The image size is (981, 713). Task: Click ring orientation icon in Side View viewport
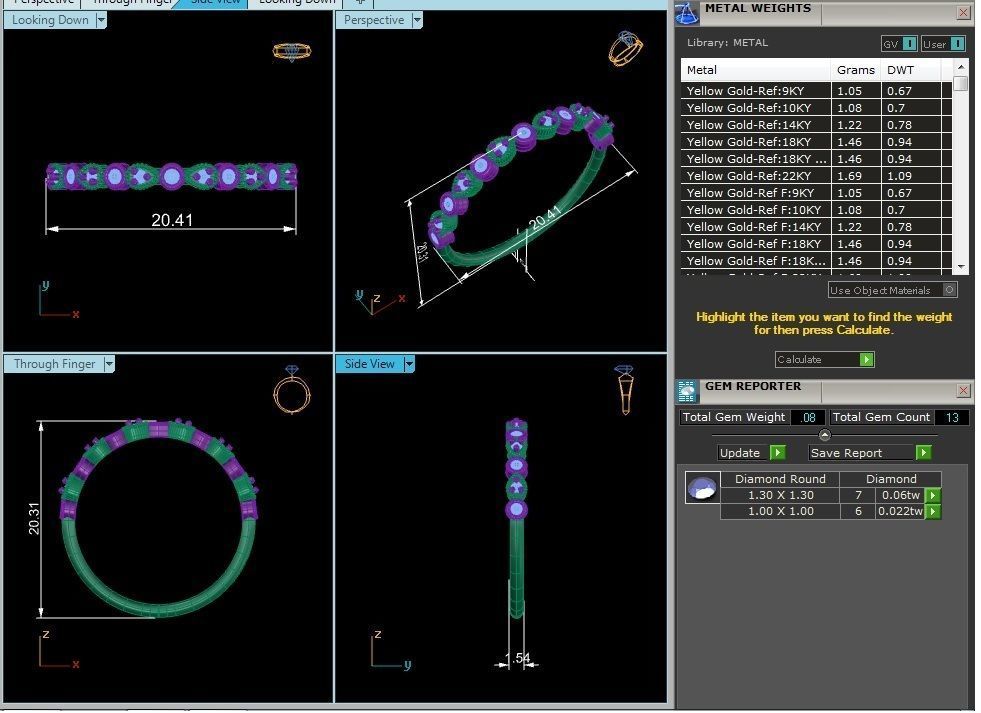click(624, 388)
